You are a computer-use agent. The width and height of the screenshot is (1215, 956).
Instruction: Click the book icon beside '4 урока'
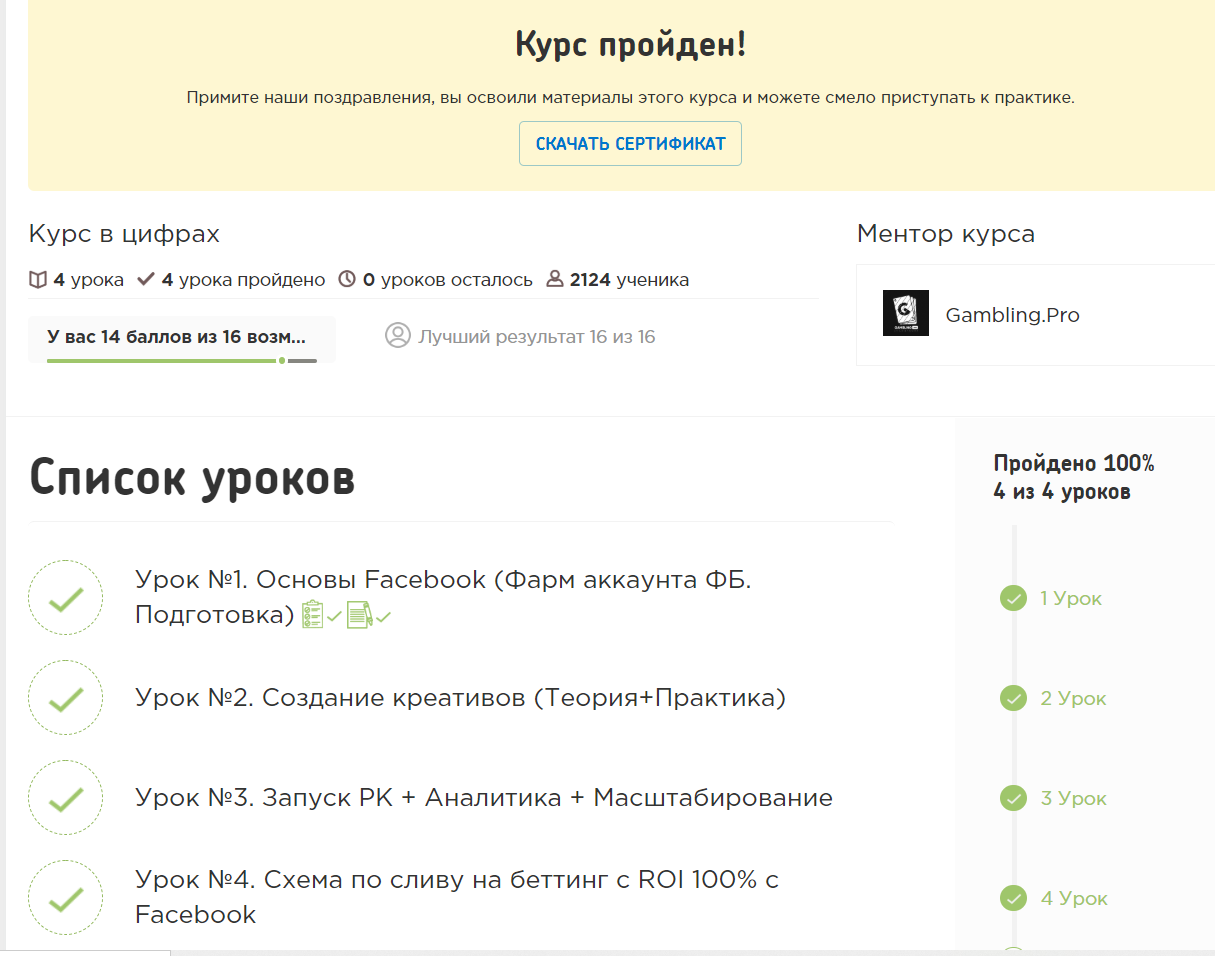tap(38, 280)
